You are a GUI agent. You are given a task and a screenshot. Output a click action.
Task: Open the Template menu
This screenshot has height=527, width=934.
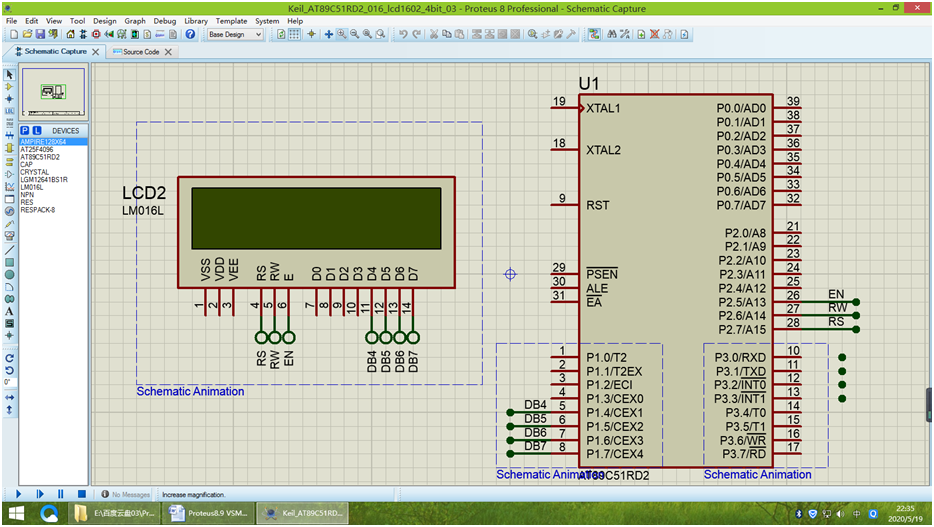pos(232,21)
